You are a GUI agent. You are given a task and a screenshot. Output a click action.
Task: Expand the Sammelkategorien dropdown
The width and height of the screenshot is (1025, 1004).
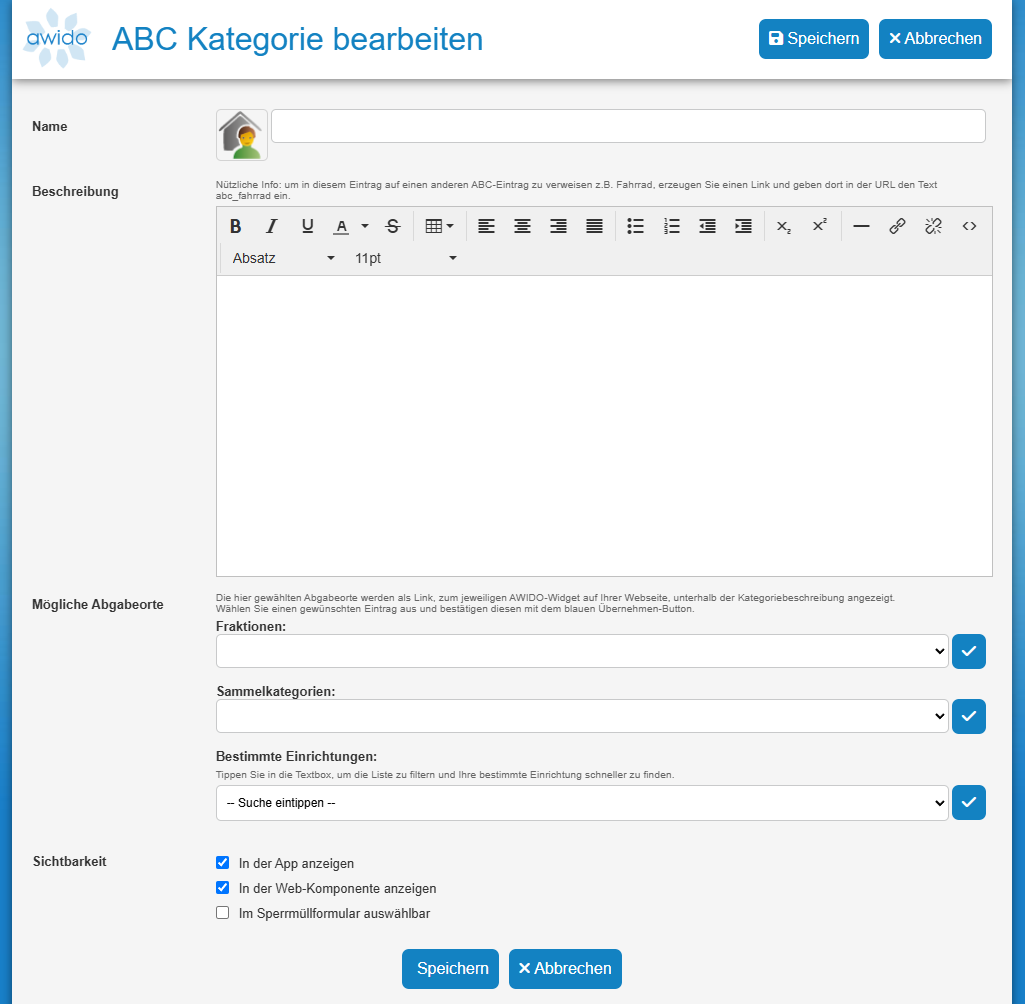pyautogui.click(x=582, y=716)
